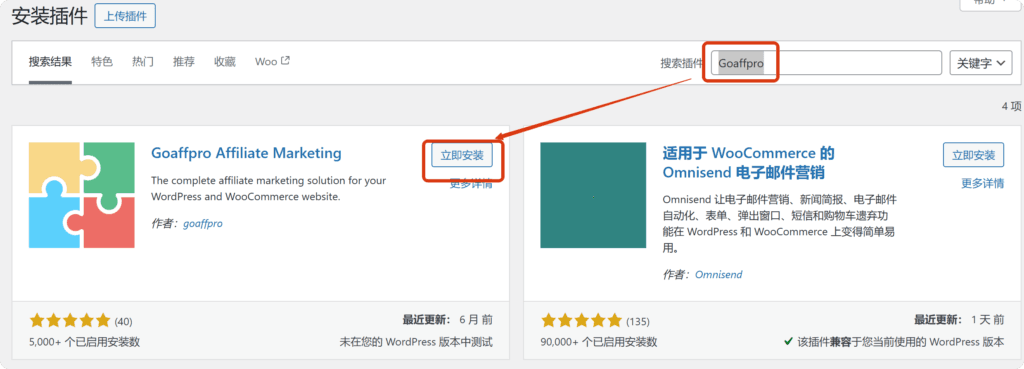Open the Woo external link icon tab
Image resolution: width=1024 pixels, height=369 pixels.
click(285, 61)
